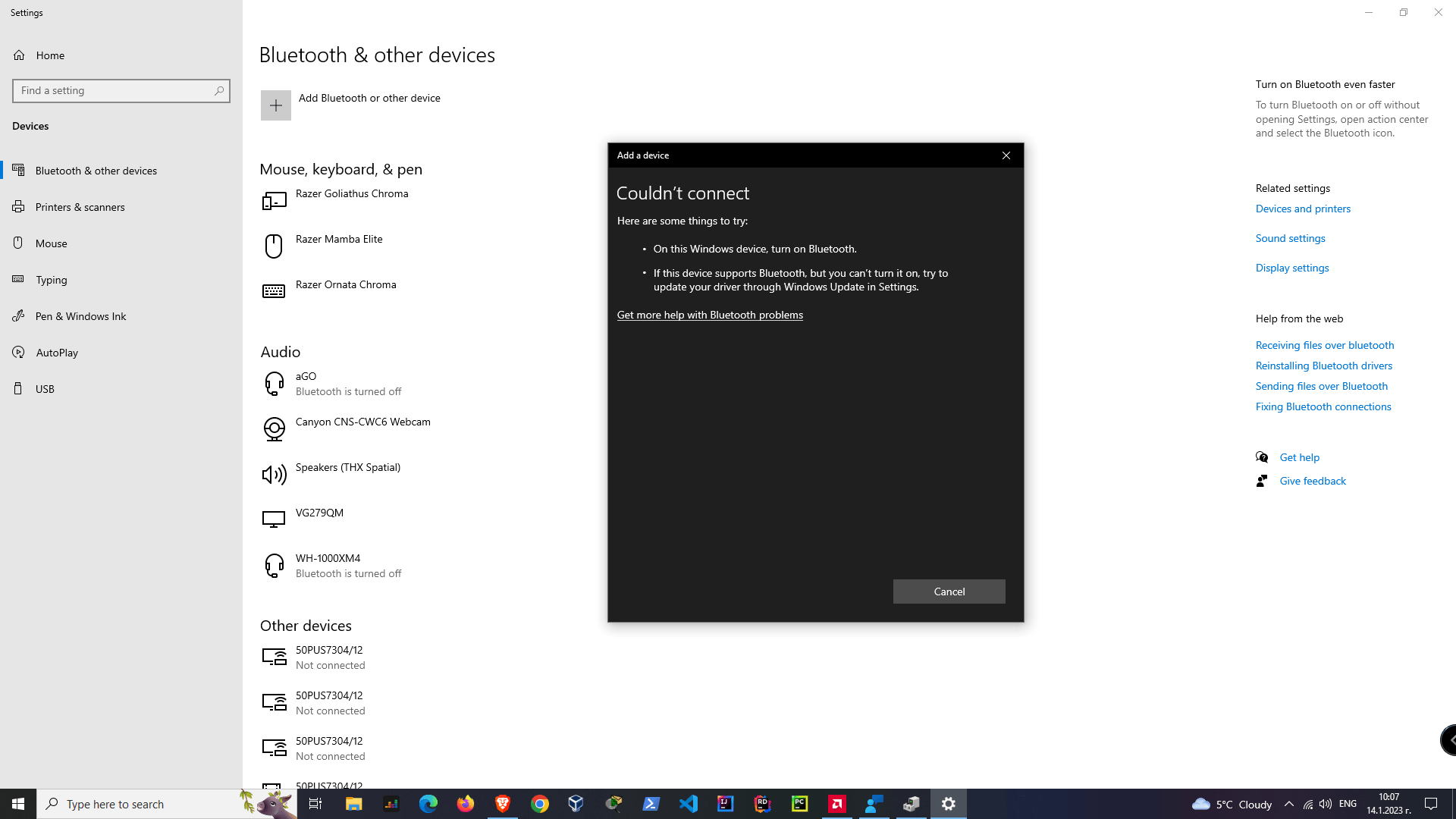Close the Add a device dialog
Image resolution: width=1456 pixels, height=819 pixels.
click(1006, 155)
